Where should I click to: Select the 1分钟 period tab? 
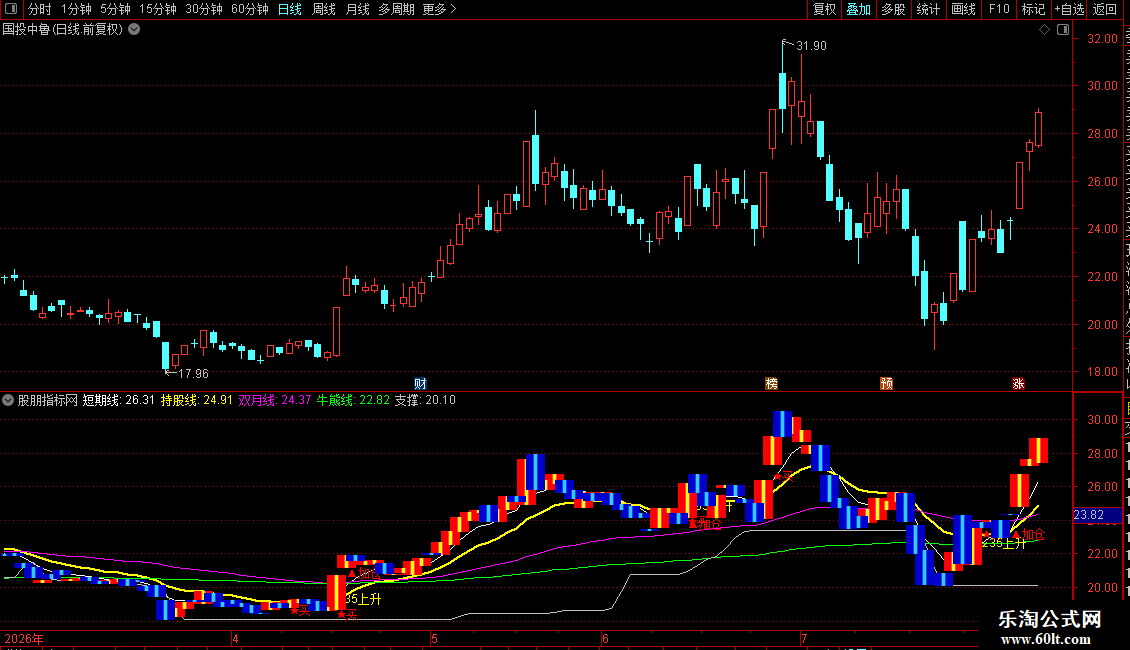click(76, 9)
